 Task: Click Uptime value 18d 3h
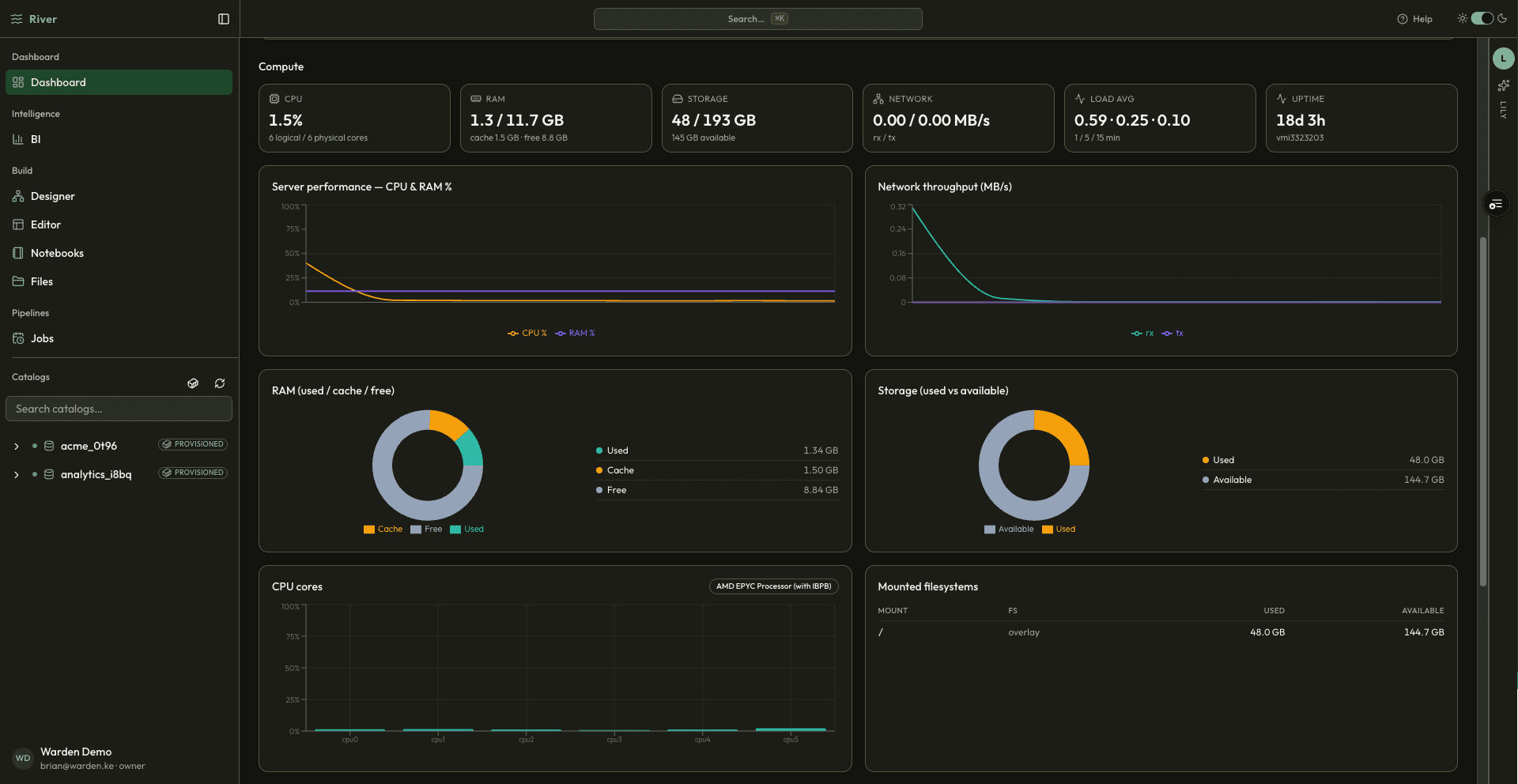(1301, 120)
